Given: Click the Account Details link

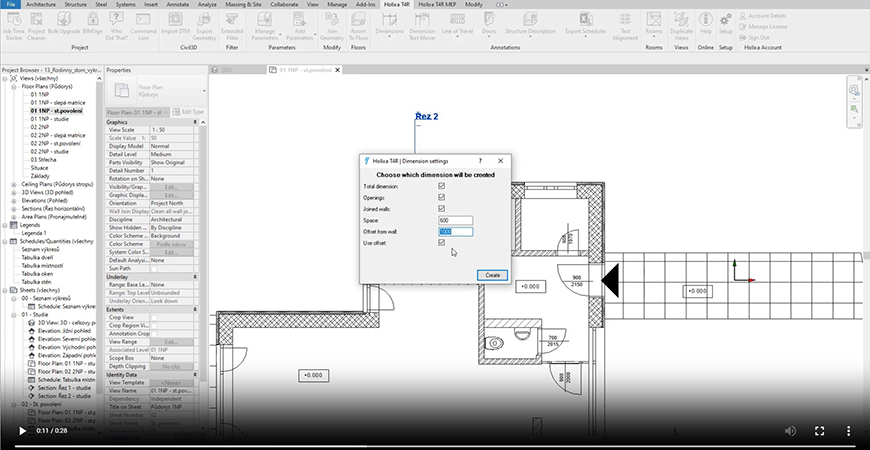Looking at the screenshot, I should [x=763, y=16].
